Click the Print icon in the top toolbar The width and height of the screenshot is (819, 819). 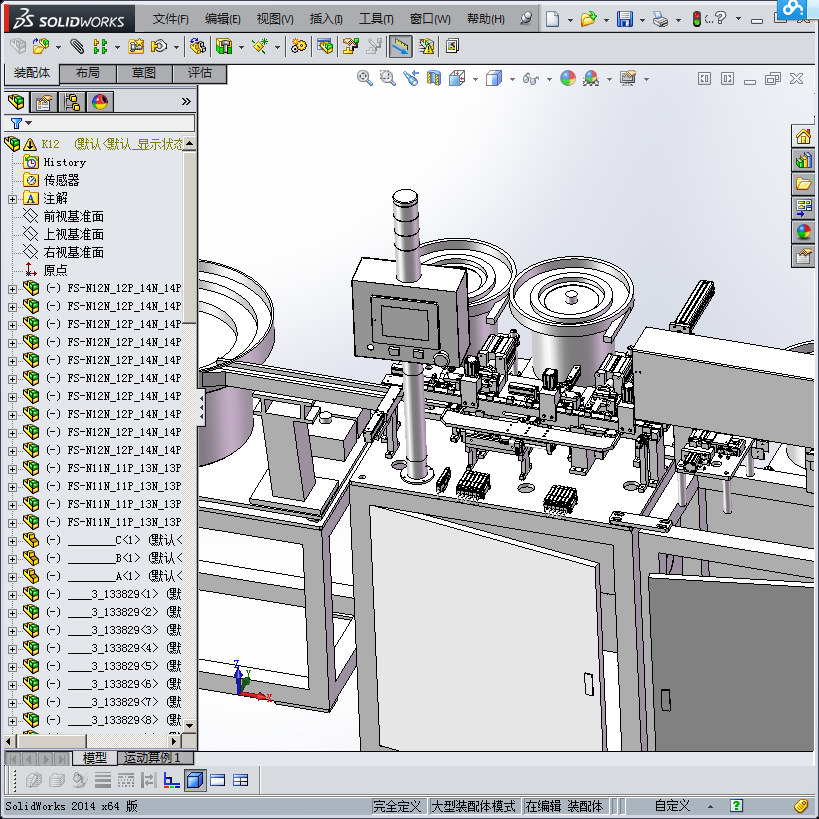(659, 19)
